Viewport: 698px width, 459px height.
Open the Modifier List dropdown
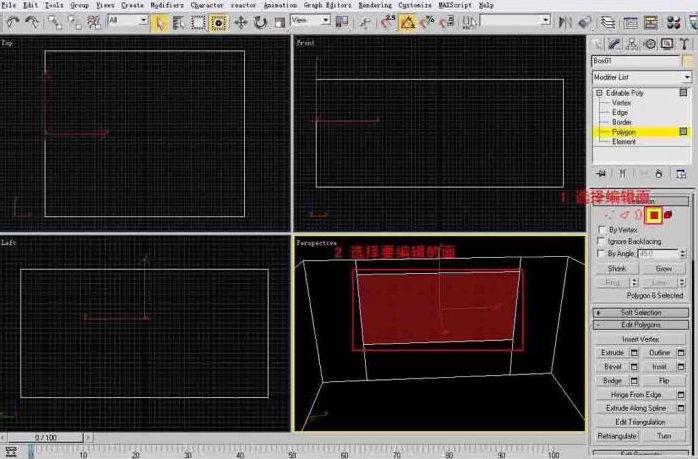641,77
